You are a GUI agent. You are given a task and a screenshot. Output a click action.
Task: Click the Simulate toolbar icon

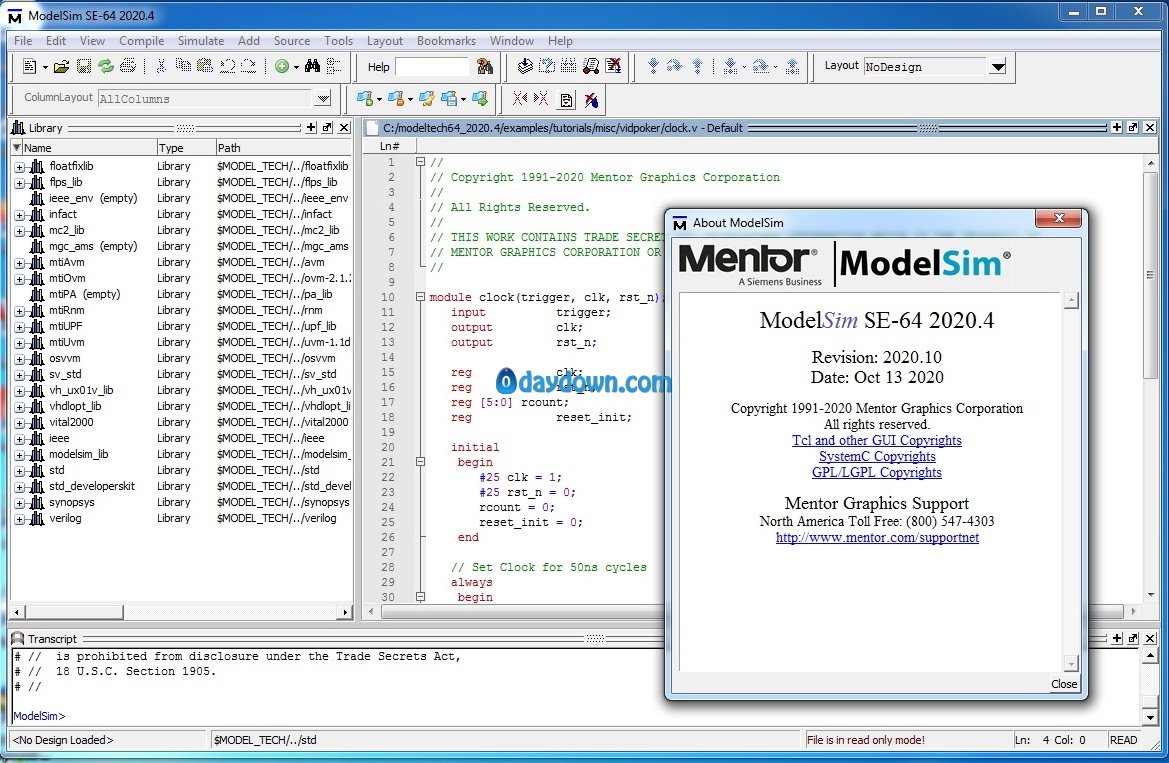click(x=590, y=66)
